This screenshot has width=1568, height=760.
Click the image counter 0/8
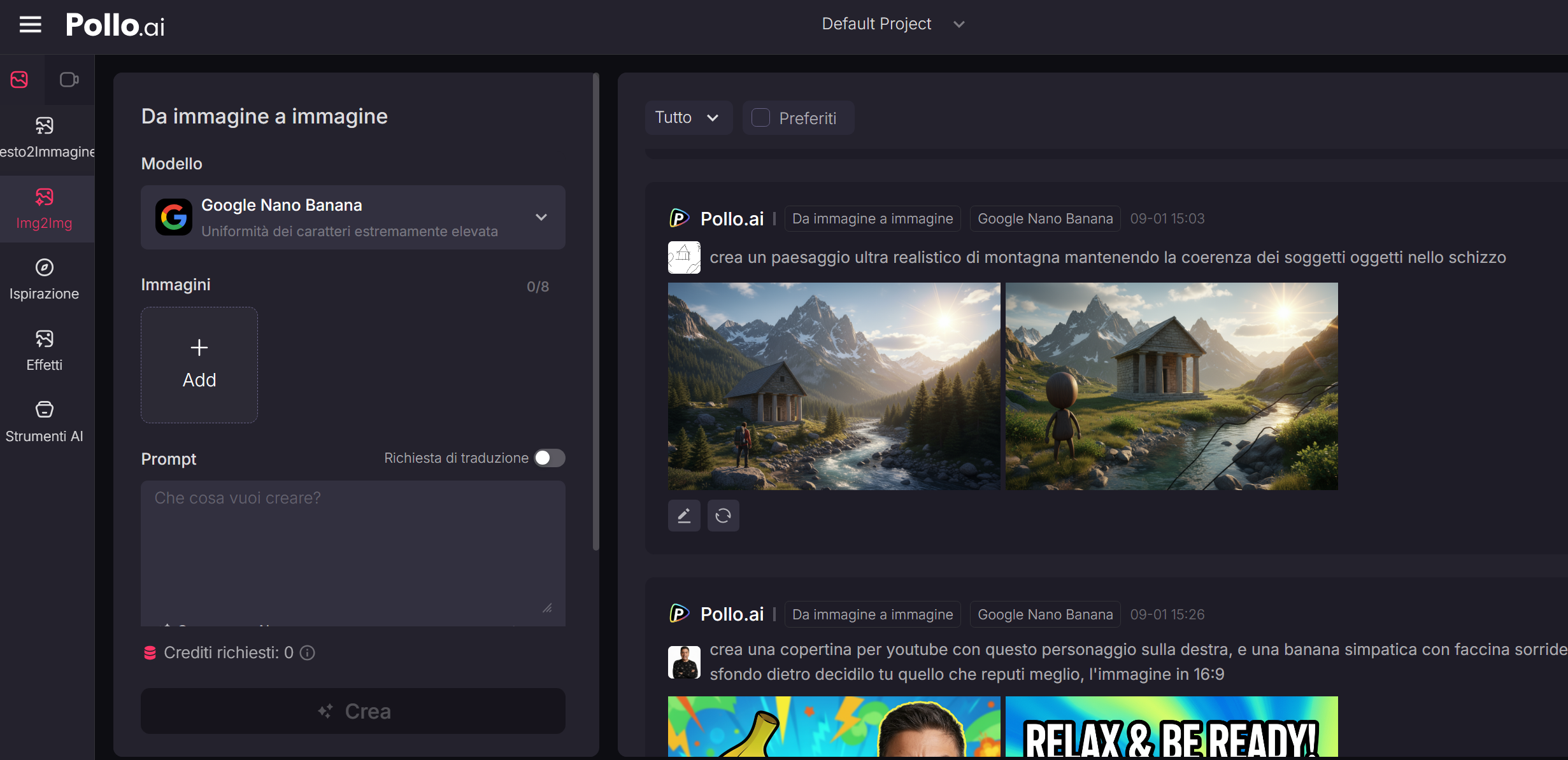538,286
